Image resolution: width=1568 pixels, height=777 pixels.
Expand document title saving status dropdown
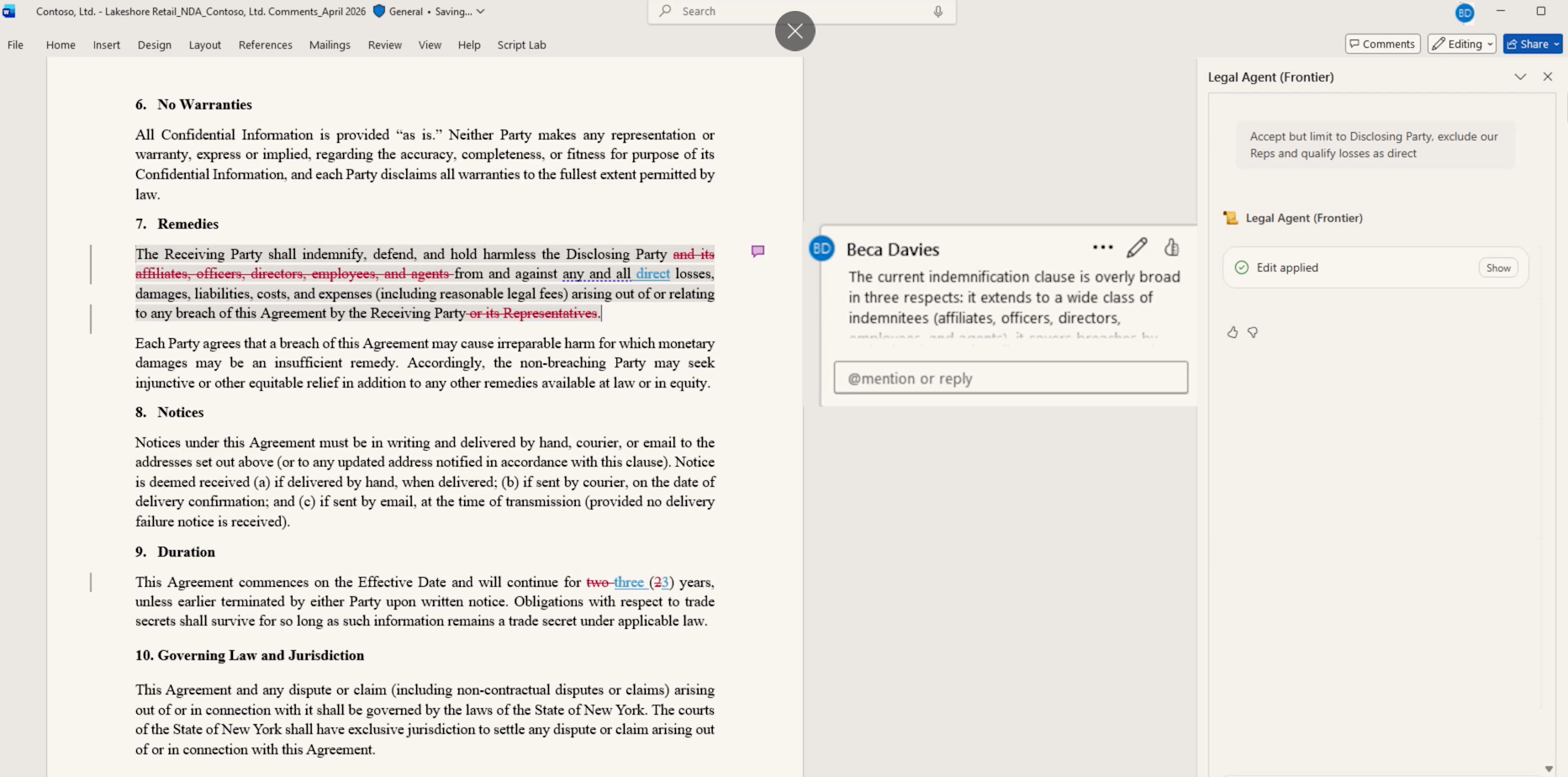tap(480, 12)
